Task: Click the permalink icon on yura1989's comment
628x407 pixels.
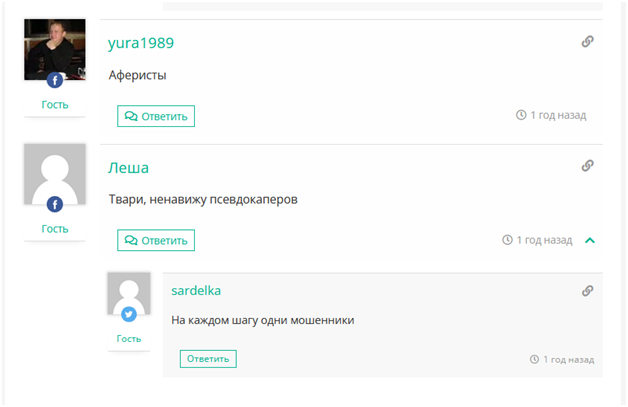Action: pyautogui.click(x=588, y=42)
